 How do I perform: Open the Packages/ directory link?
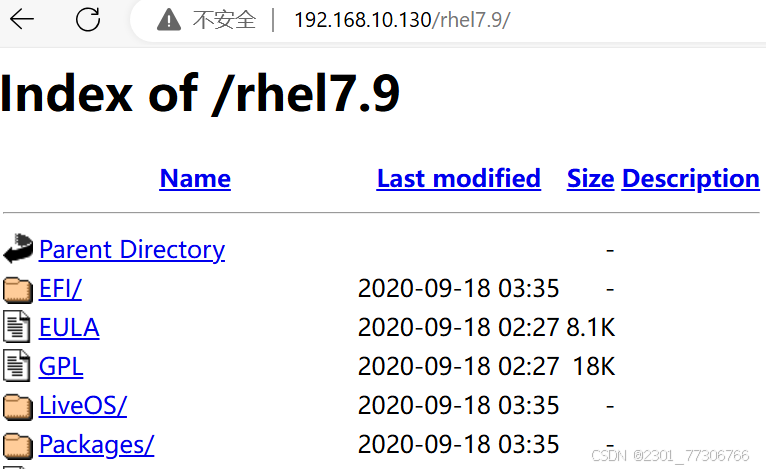pos(97,445)
